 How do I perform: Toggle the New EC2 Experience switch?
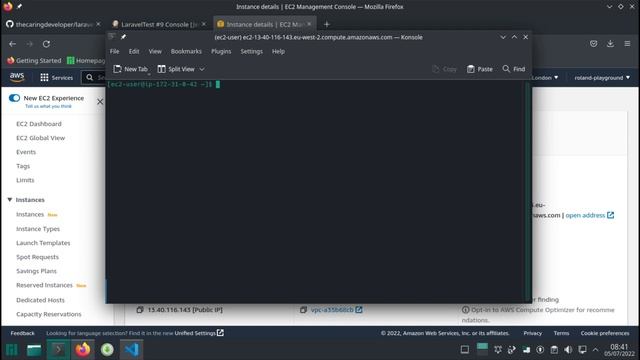14,98
